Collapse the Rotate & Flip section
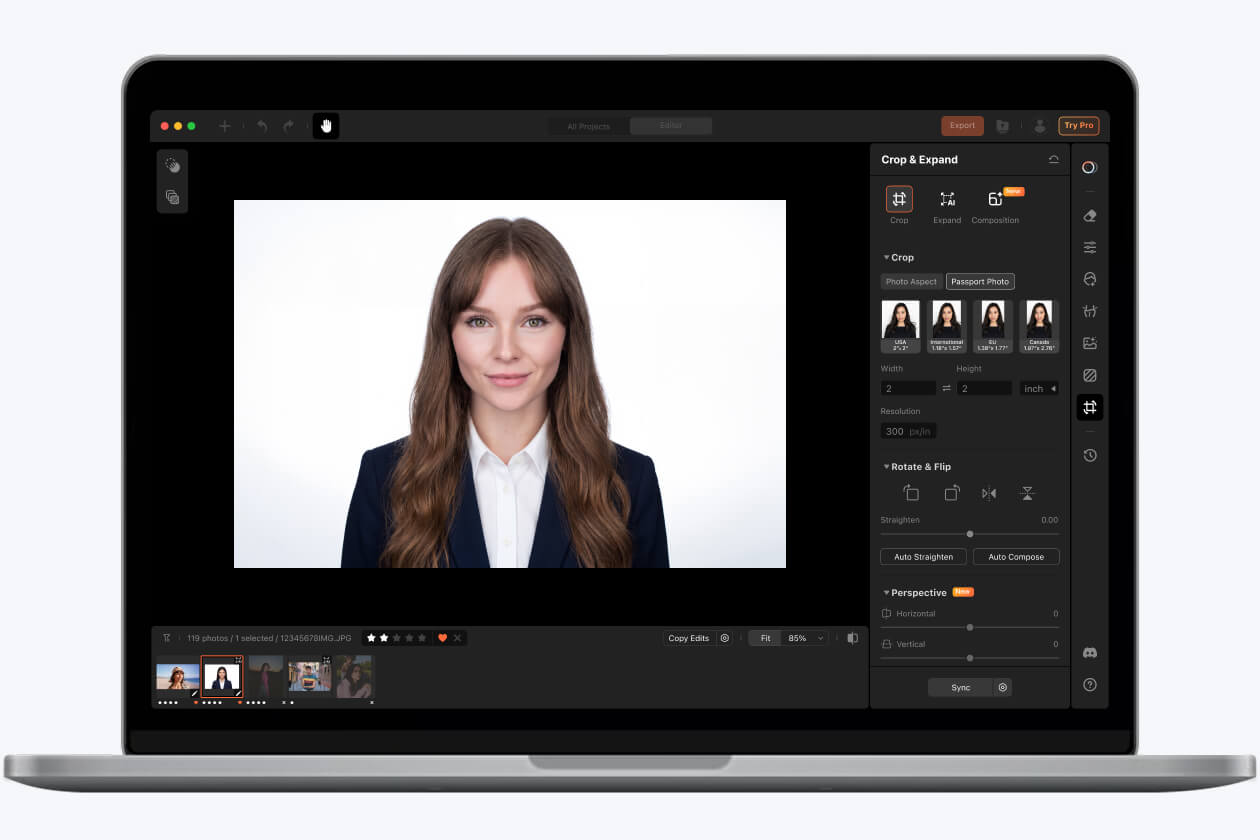The height and width of the screenshot is (840, 1260). [x=886, y=467]
